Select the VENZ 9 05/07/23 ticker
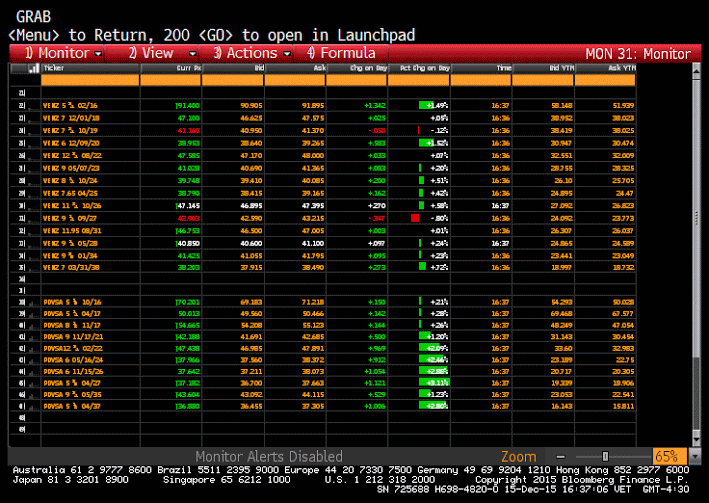The image size is (709, 503). coord(71,168)
